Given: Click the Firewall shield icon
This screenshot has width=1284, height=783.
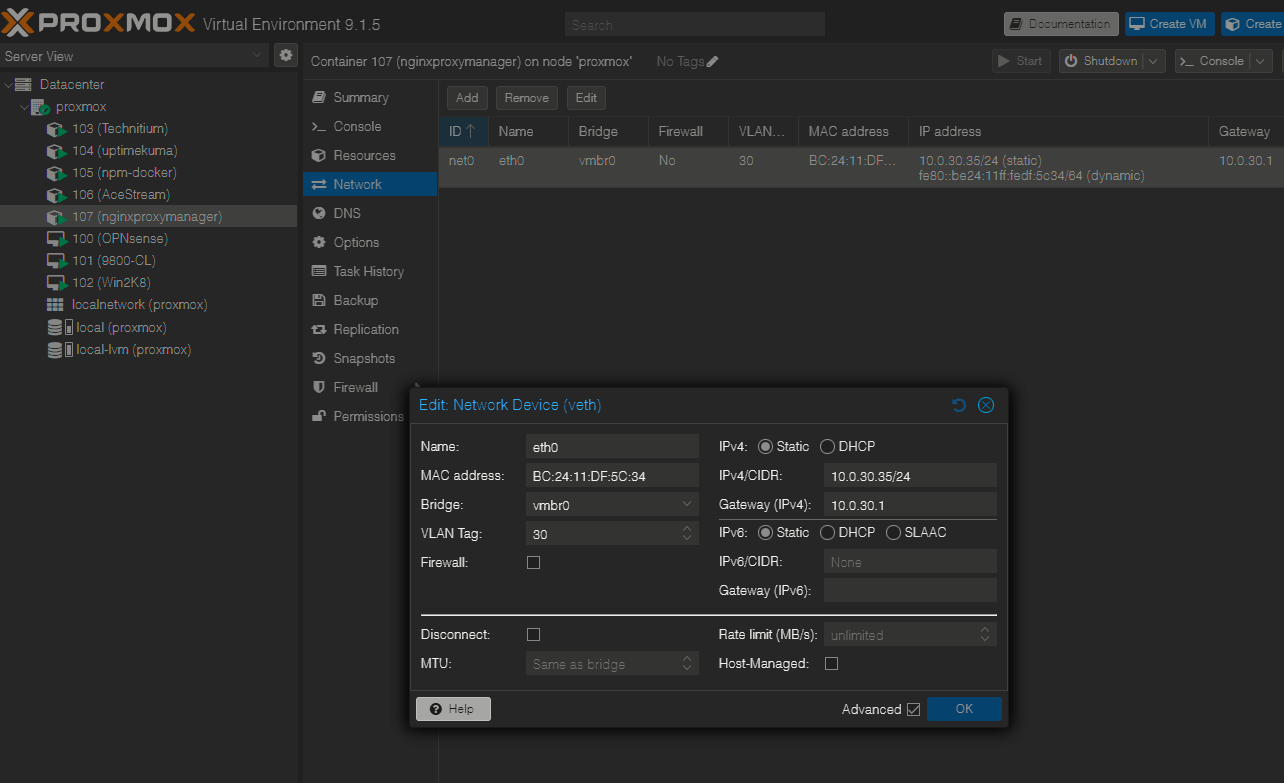Looking at the screenshot, I should tap(319, 387).
